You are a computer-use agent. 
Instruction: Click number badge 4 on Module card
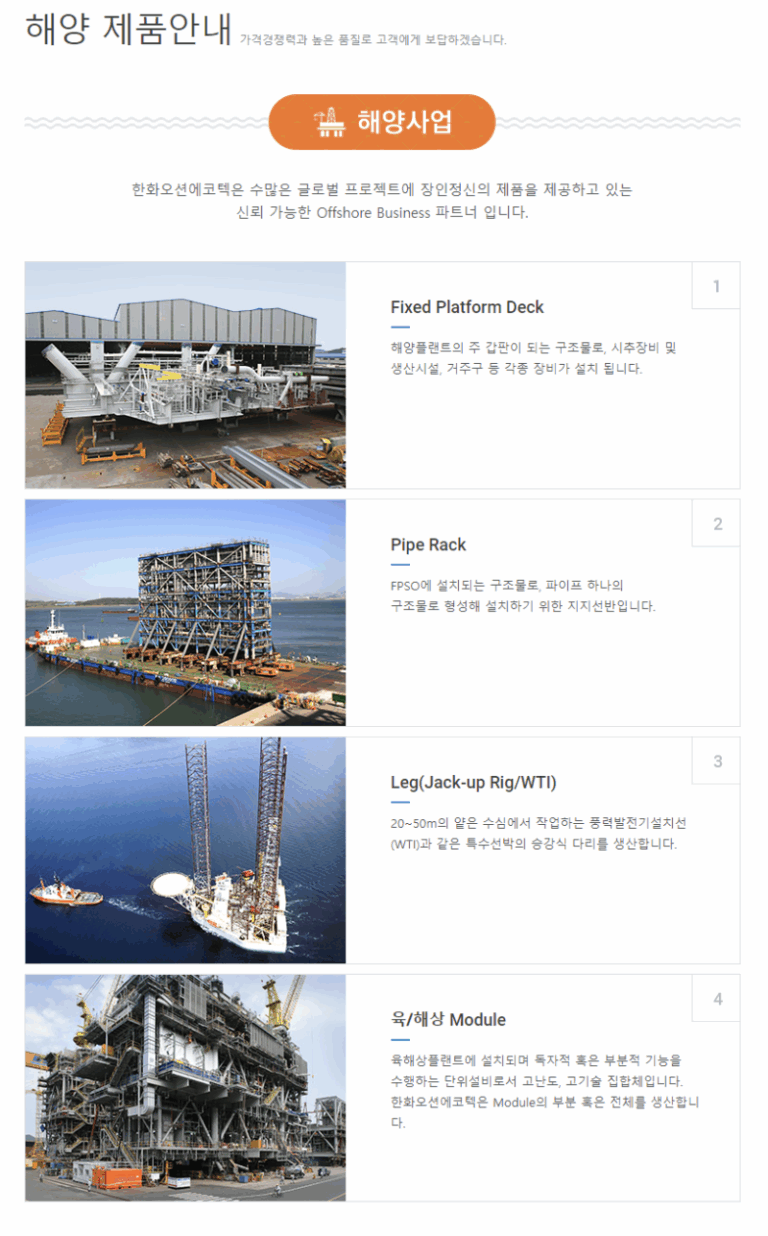[x=717, y=999]
